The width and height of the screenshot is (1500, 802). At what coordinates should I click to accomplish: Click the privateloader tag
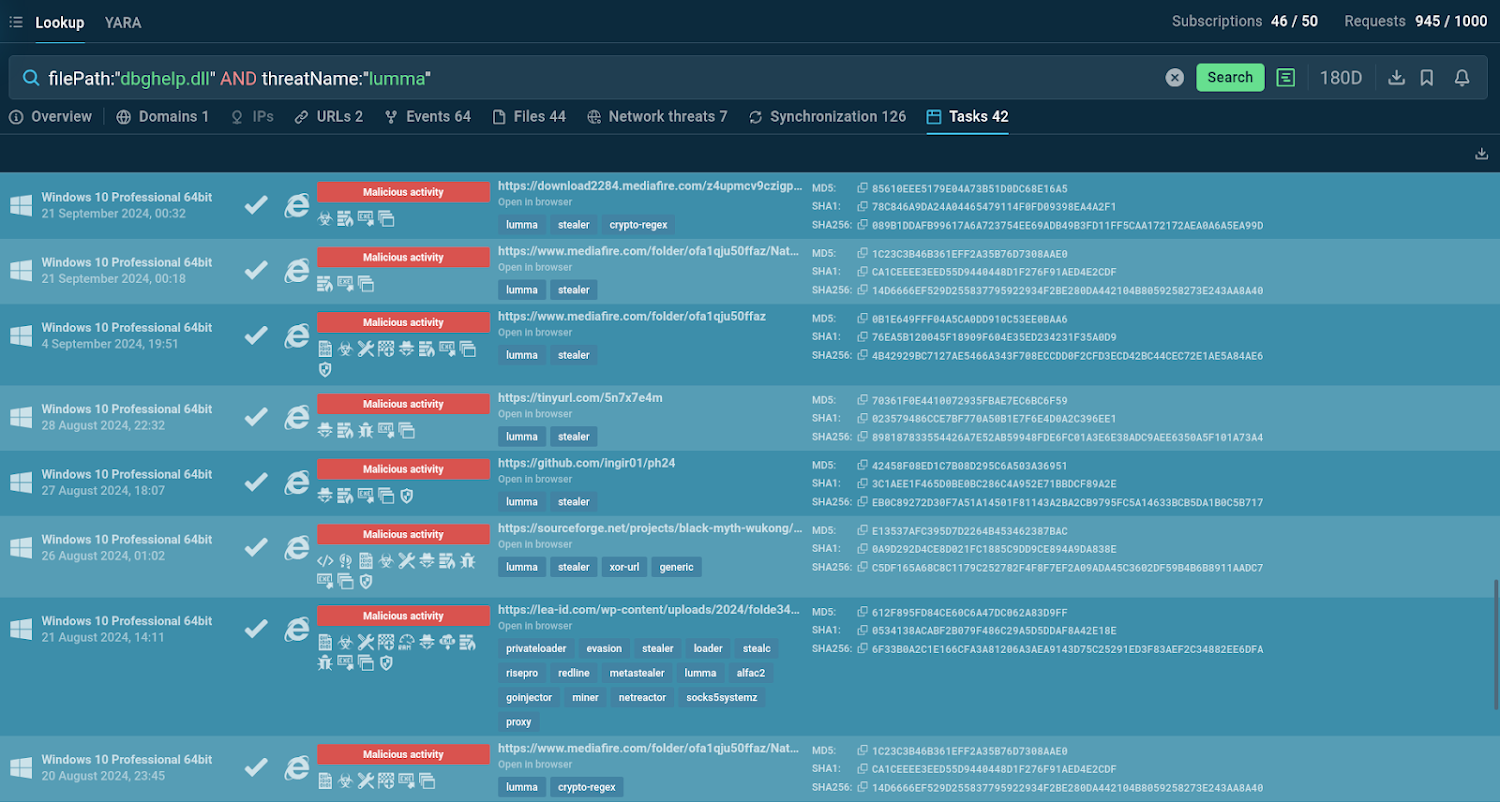tap(536, 649)
